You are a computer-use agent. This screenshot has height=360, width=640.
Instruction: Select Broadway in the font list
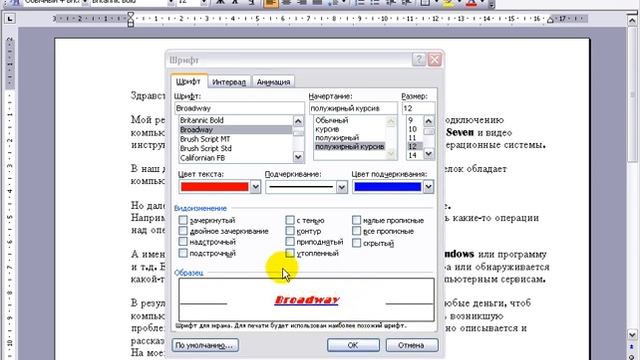(x=236, y=129)
